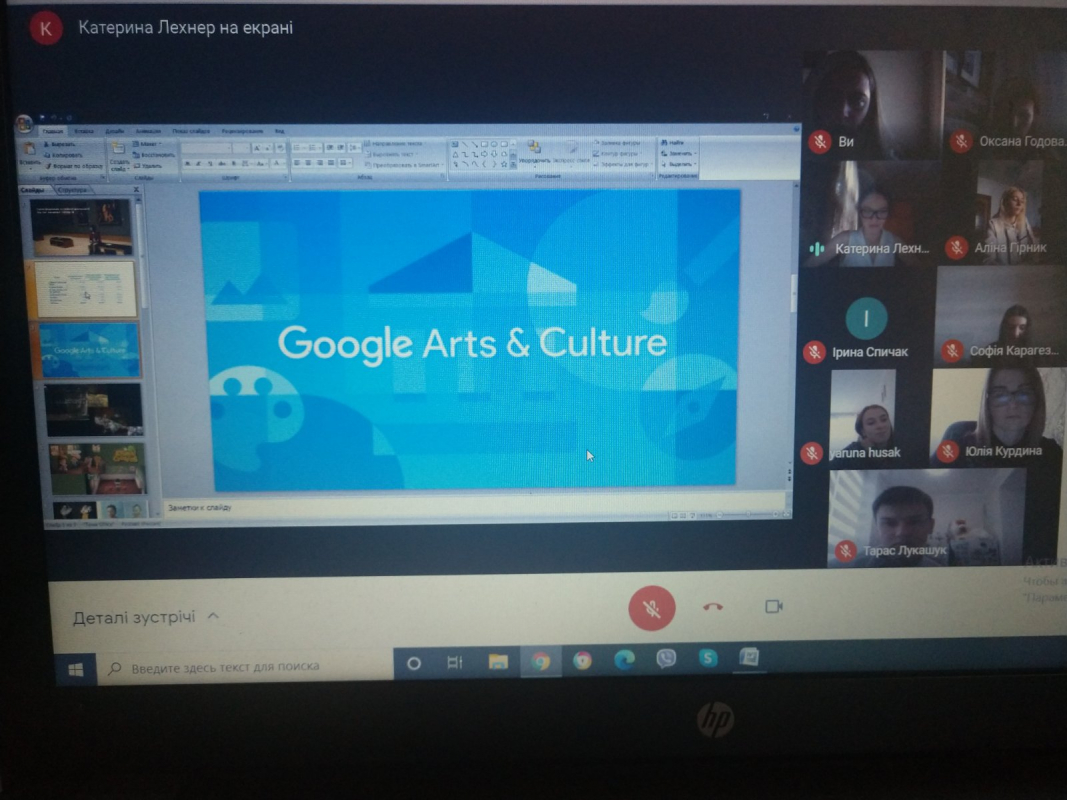Open the Заливка фигуры dropdown
This screenshot has width=1067, height=800.
point(618,143)
